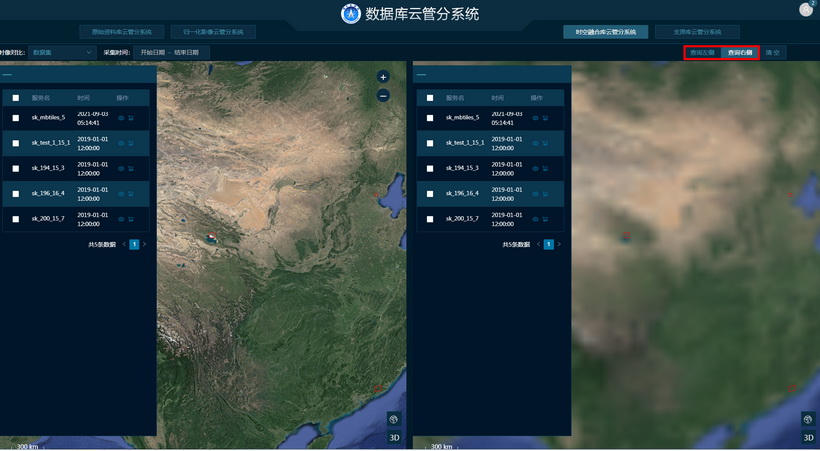Open user avatar in top-right corner
Screen dimensions: 820x451
(806, 10)
